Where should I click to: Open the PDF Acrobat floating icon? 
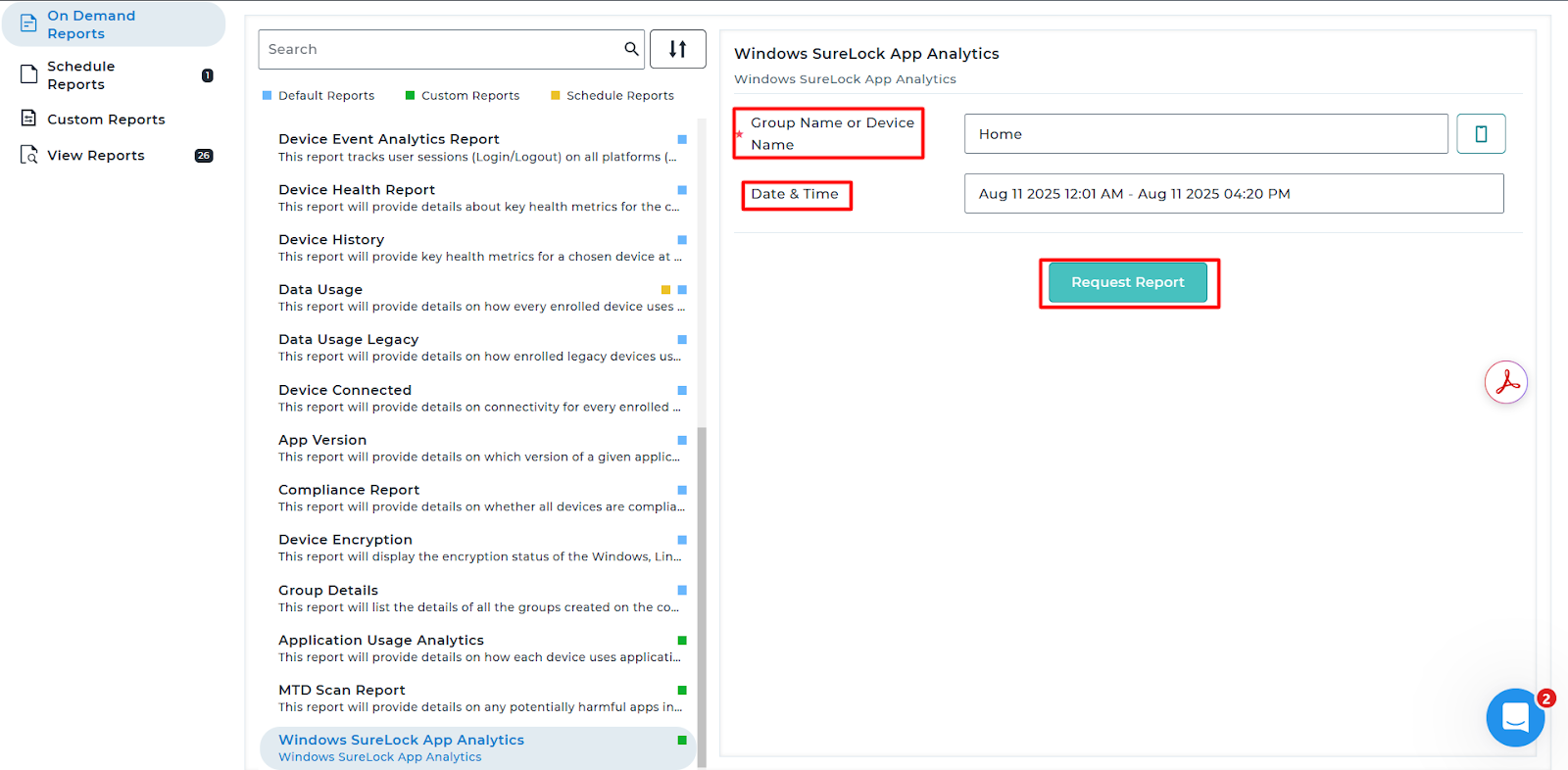point(1506,382)
